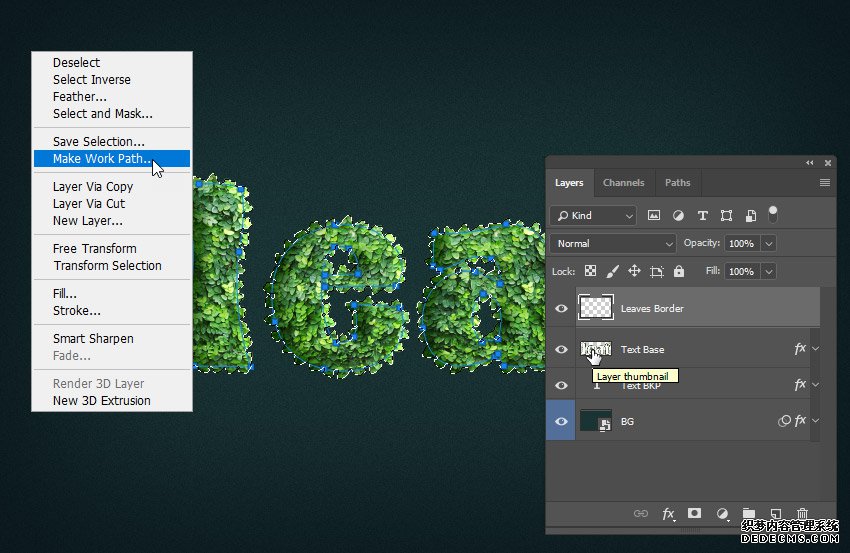Expand Text BKP layer effects chevron
The image size is (850, 553).
coord(815,385)
